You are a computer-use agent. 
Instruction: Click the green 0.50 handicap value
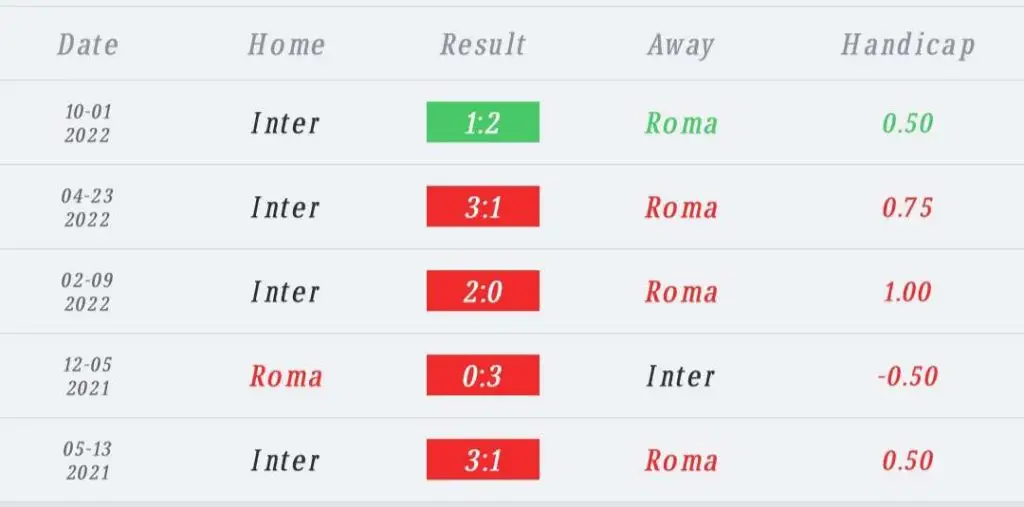(x=908, y=123)
